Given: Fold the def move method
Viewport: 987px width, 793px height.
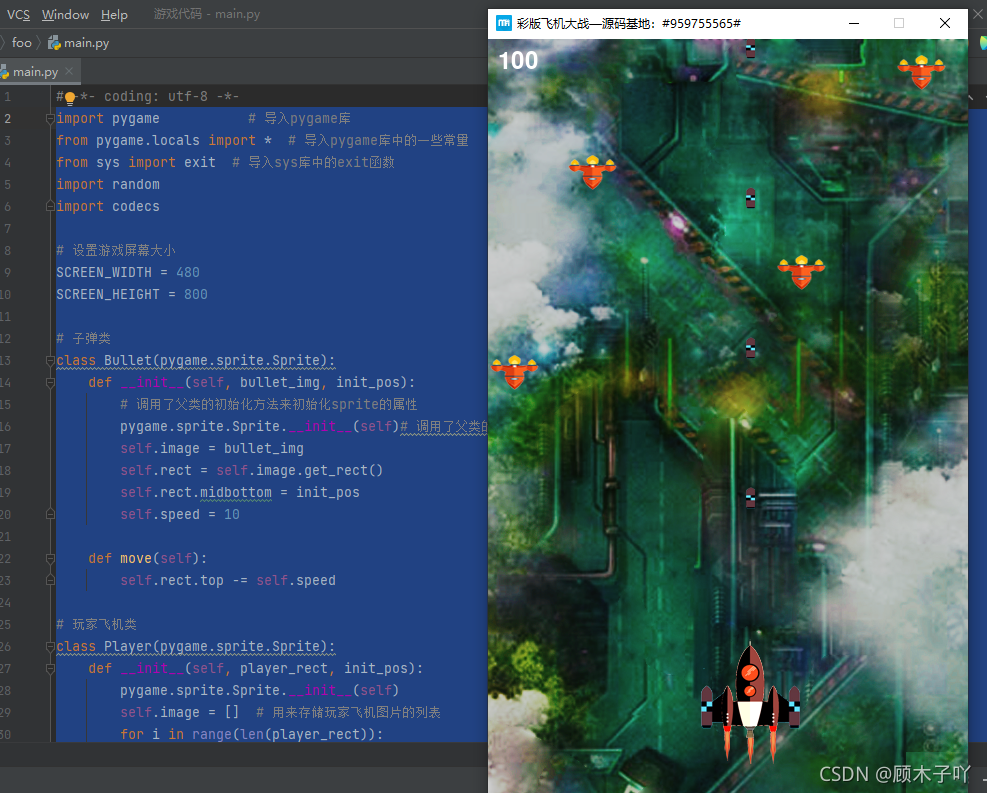Looking at the screenshot, I should (50, 559).
